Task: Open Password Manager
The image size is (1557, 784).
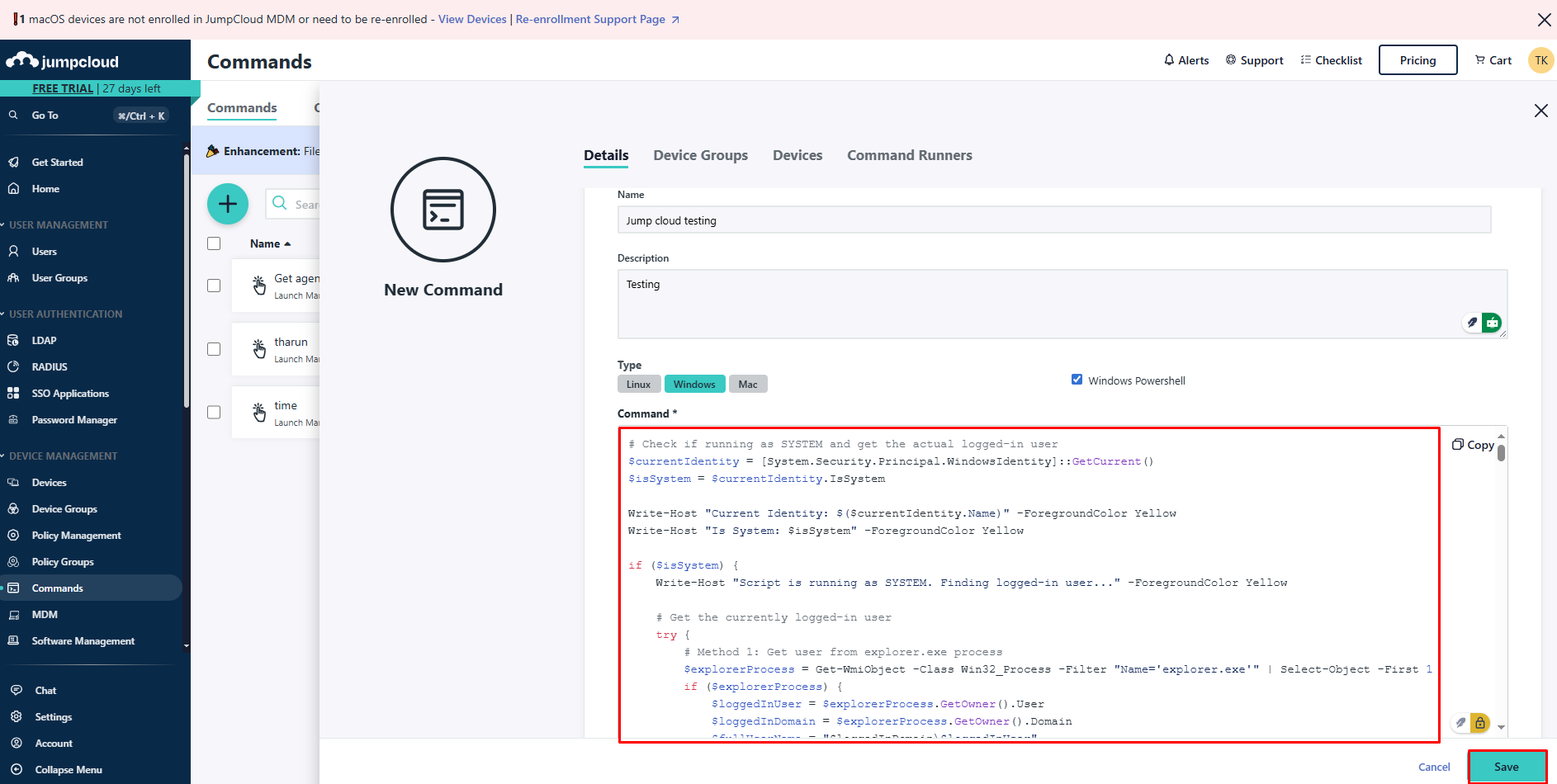Action: coord(74,420)
